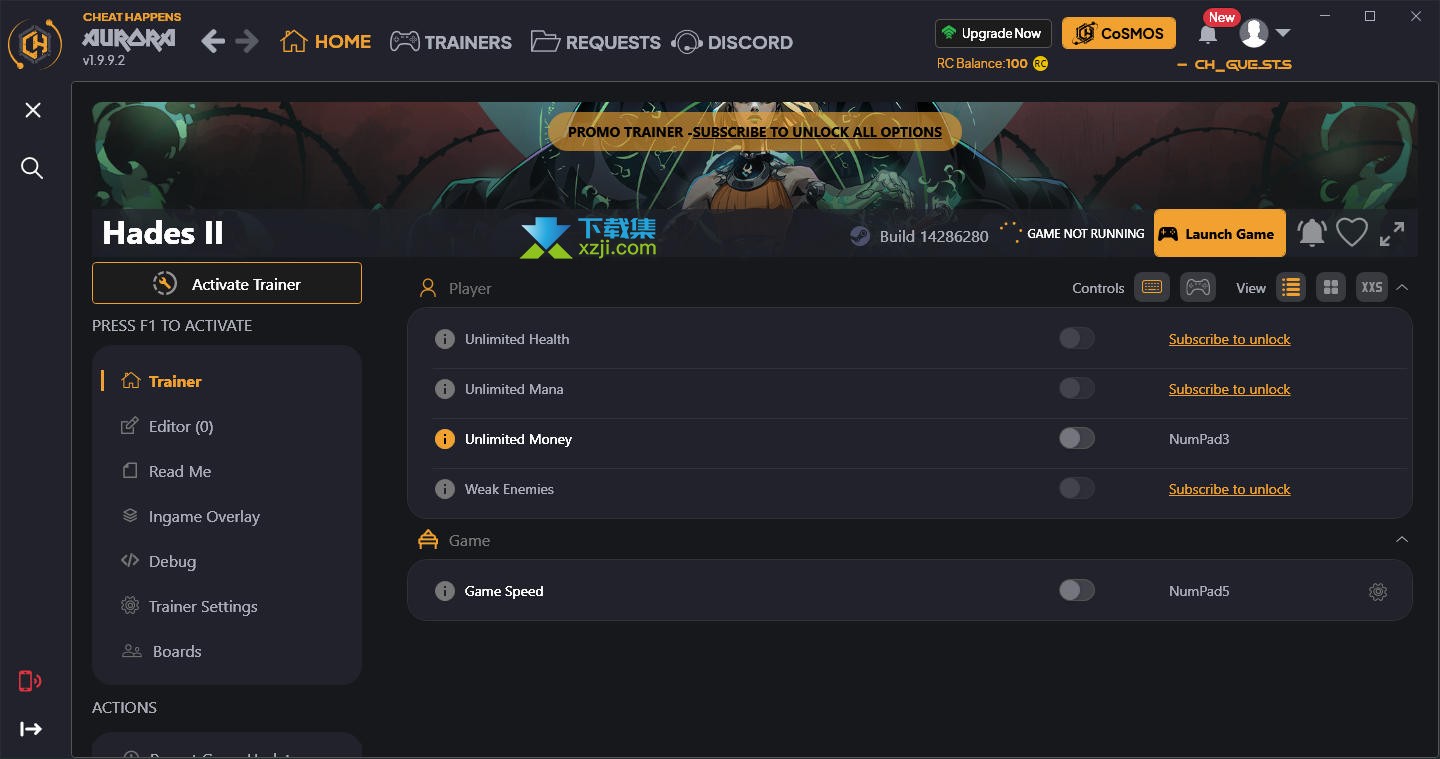Collapse the Game section chevron

coord(1402,540)
